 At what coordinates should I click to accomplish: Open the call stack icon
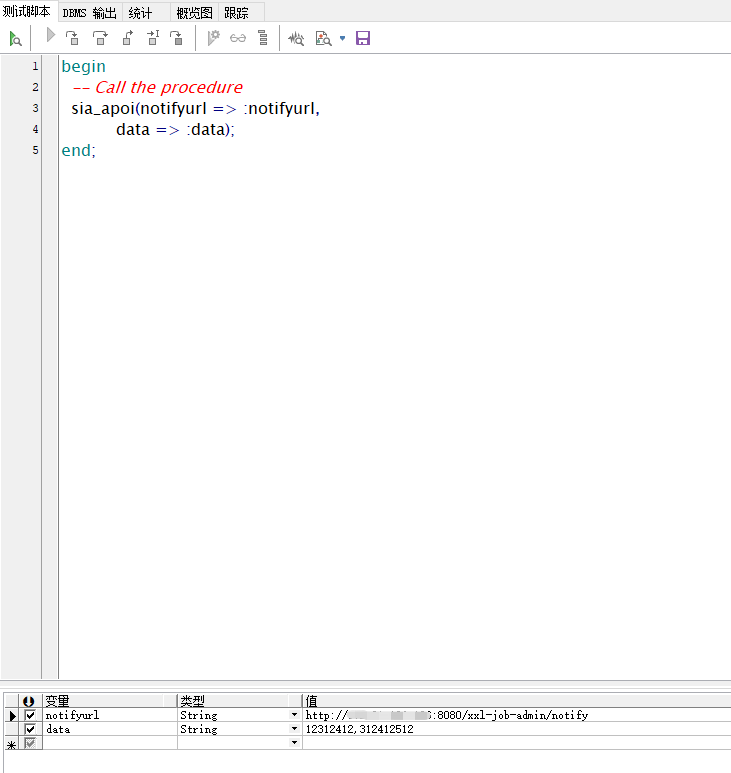pyautogui.click(x=263, y=38)
